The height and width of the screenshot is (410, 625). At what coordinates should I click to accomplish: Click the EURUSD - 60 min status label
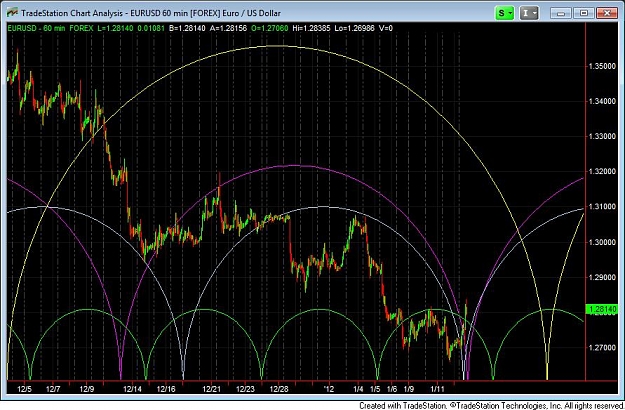pyautogui.click(x=36, y=28)
